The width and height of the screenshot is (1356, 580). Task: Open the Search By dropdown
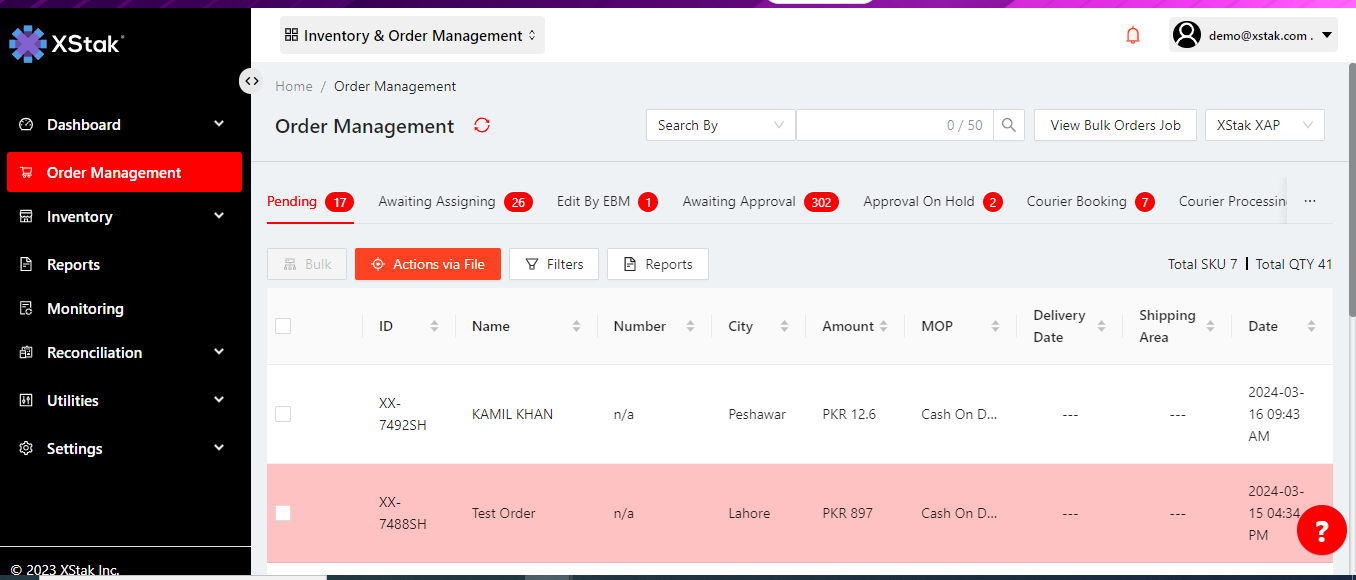[x=720, y=125]
